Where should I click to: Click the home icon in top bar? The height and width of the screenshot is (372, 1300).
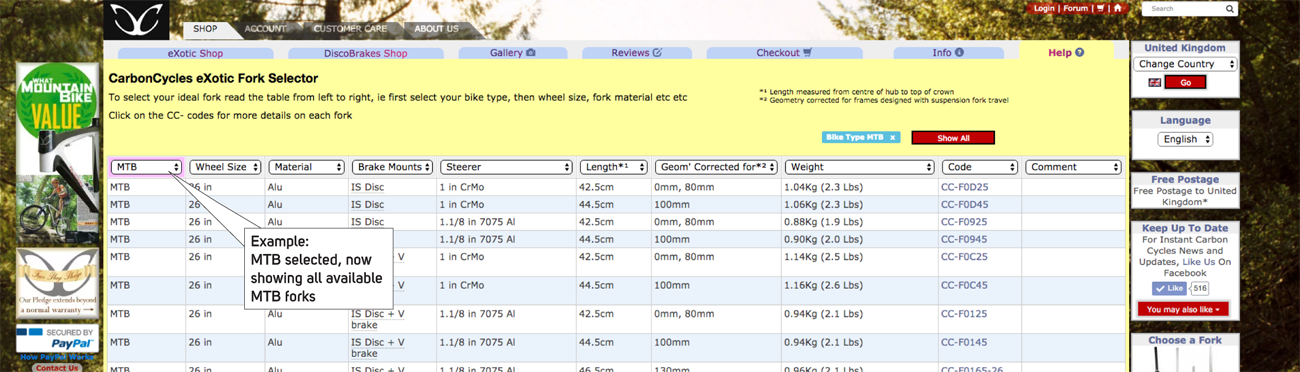(1117, 8)
